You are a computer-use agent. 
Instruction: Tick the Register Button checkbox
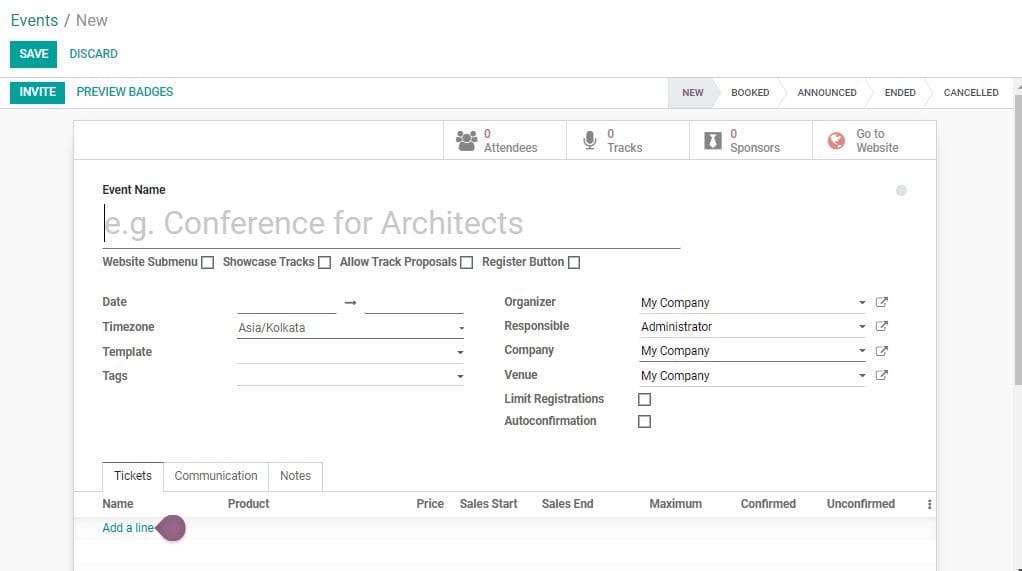[574, 262]
